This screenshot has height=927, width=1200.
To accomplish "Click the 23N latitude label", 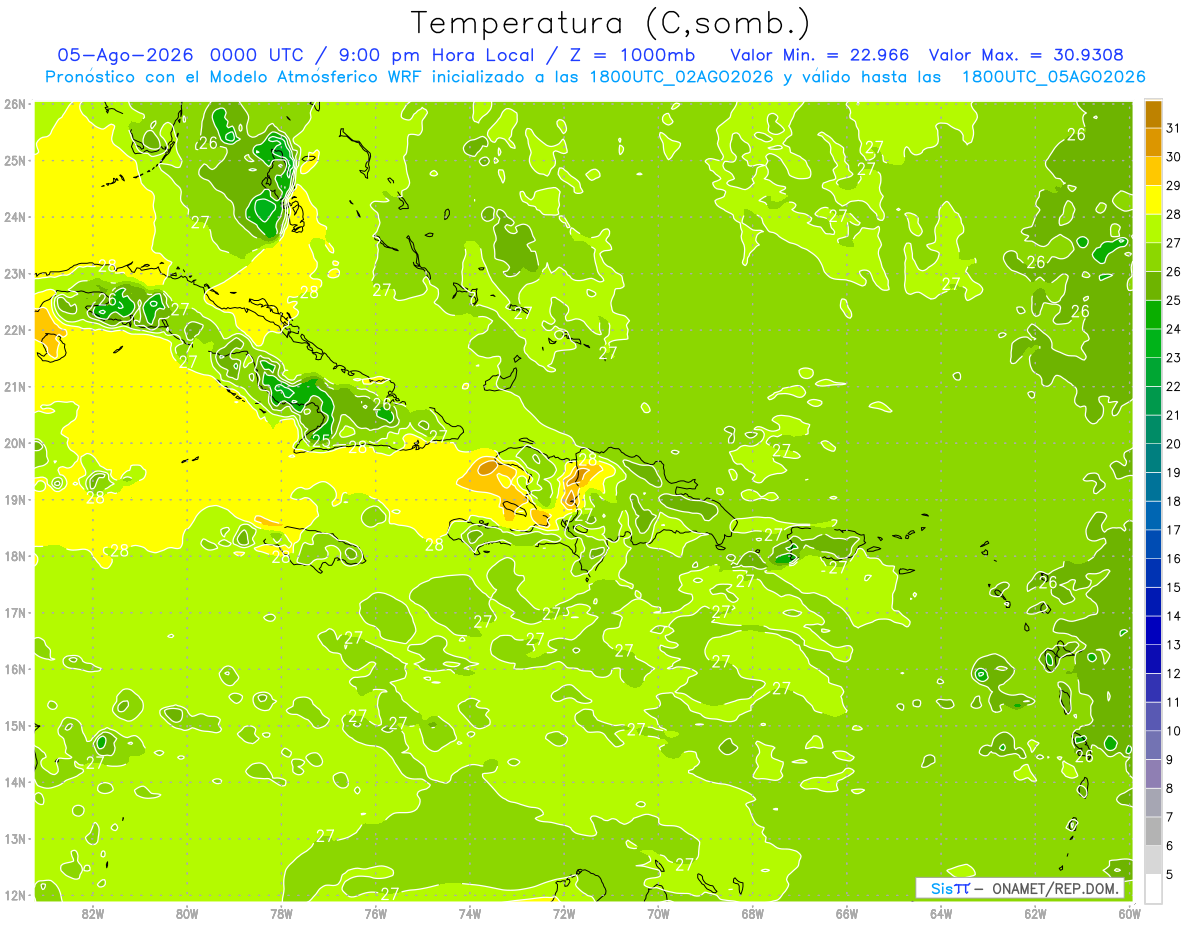I will pyautogui.click(x=15, y=273).
